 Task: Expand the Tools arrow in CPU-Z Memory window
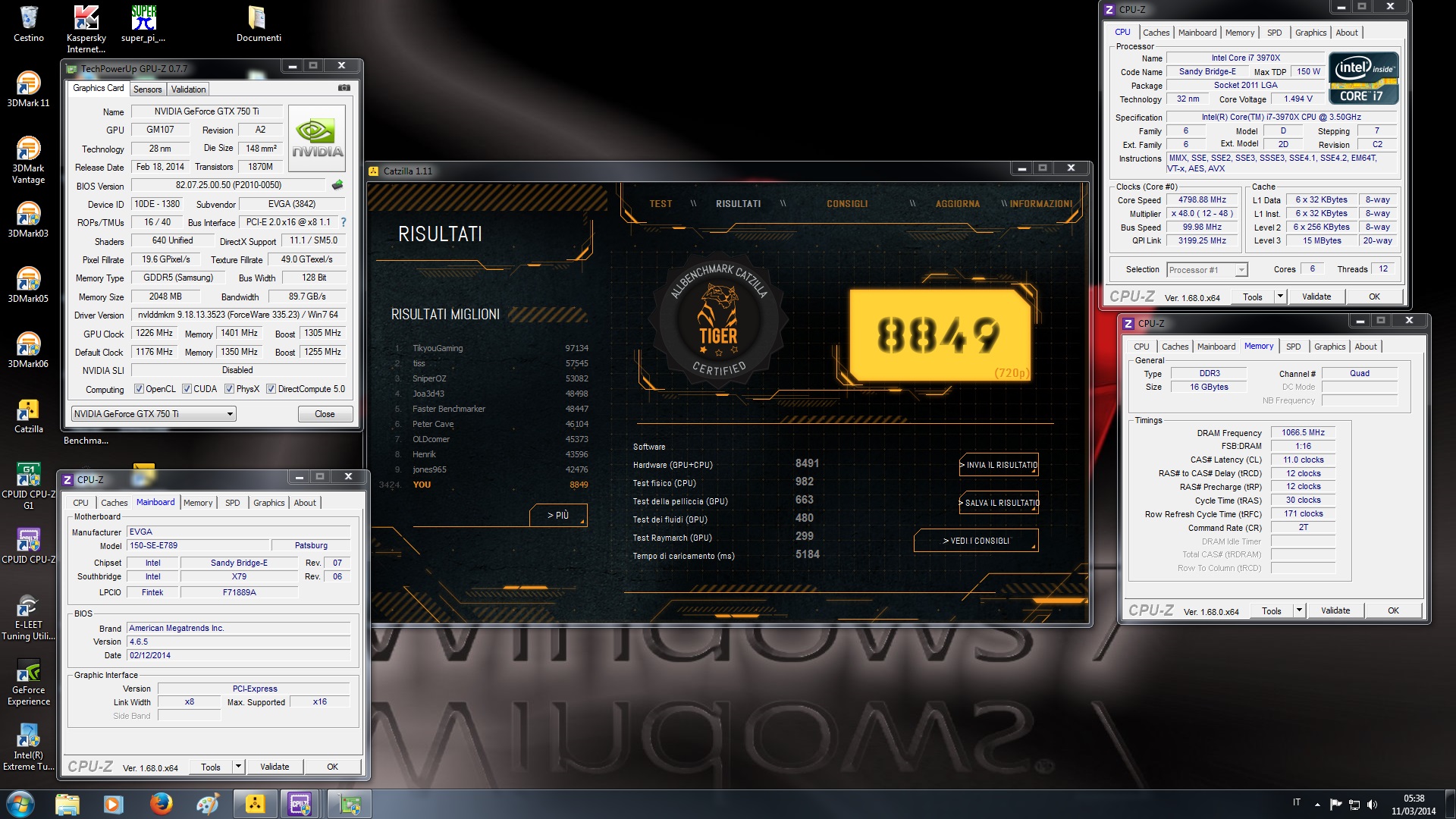1299,610
